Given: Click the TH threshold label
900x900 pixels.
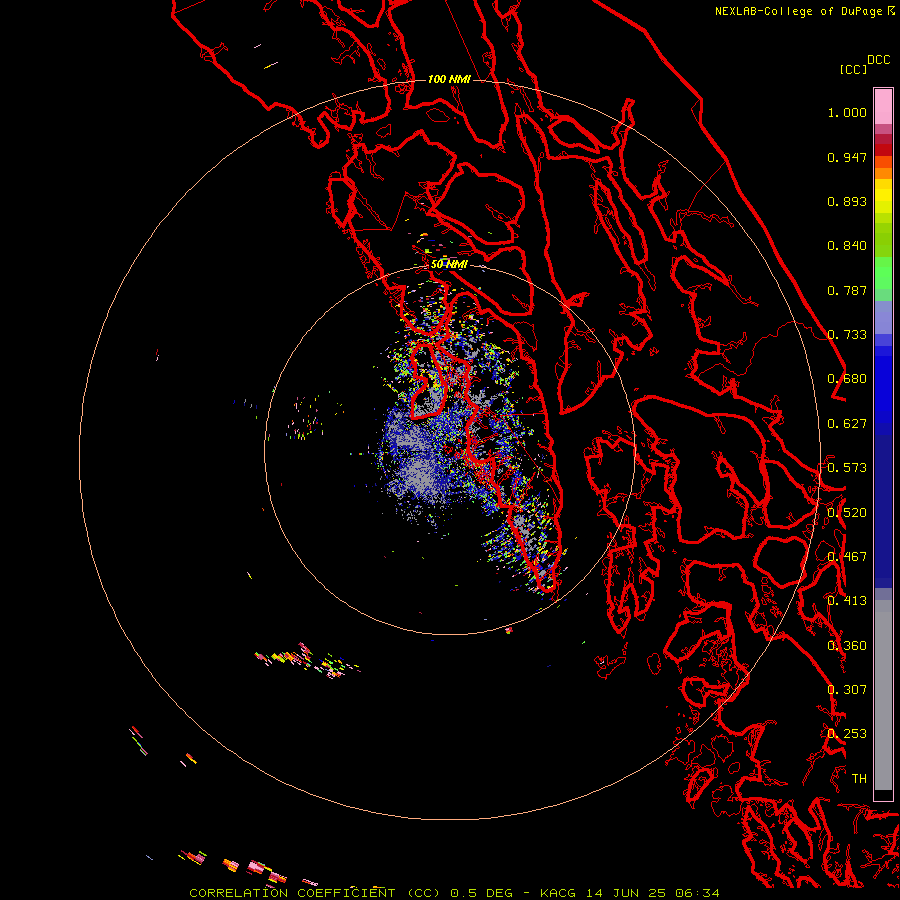Looking at the screenshot, I should 859,779.
